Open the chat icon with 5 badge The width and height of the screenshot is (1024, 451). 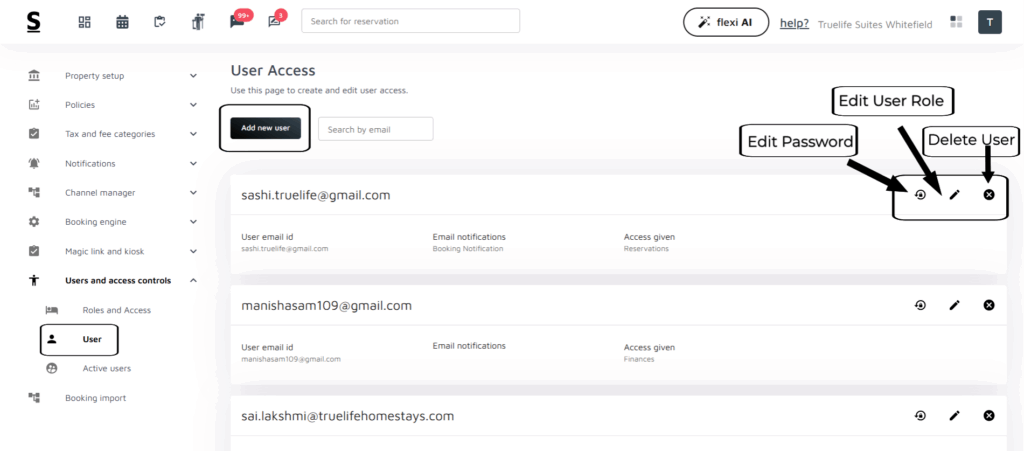(274, 22)
